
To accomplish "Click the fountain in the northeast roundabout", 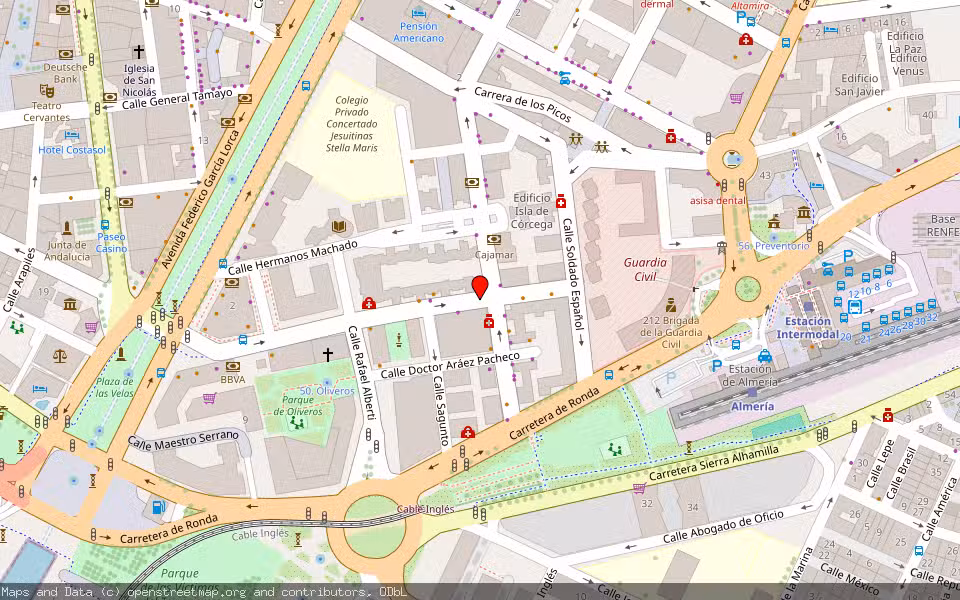I will pos(732,159).
